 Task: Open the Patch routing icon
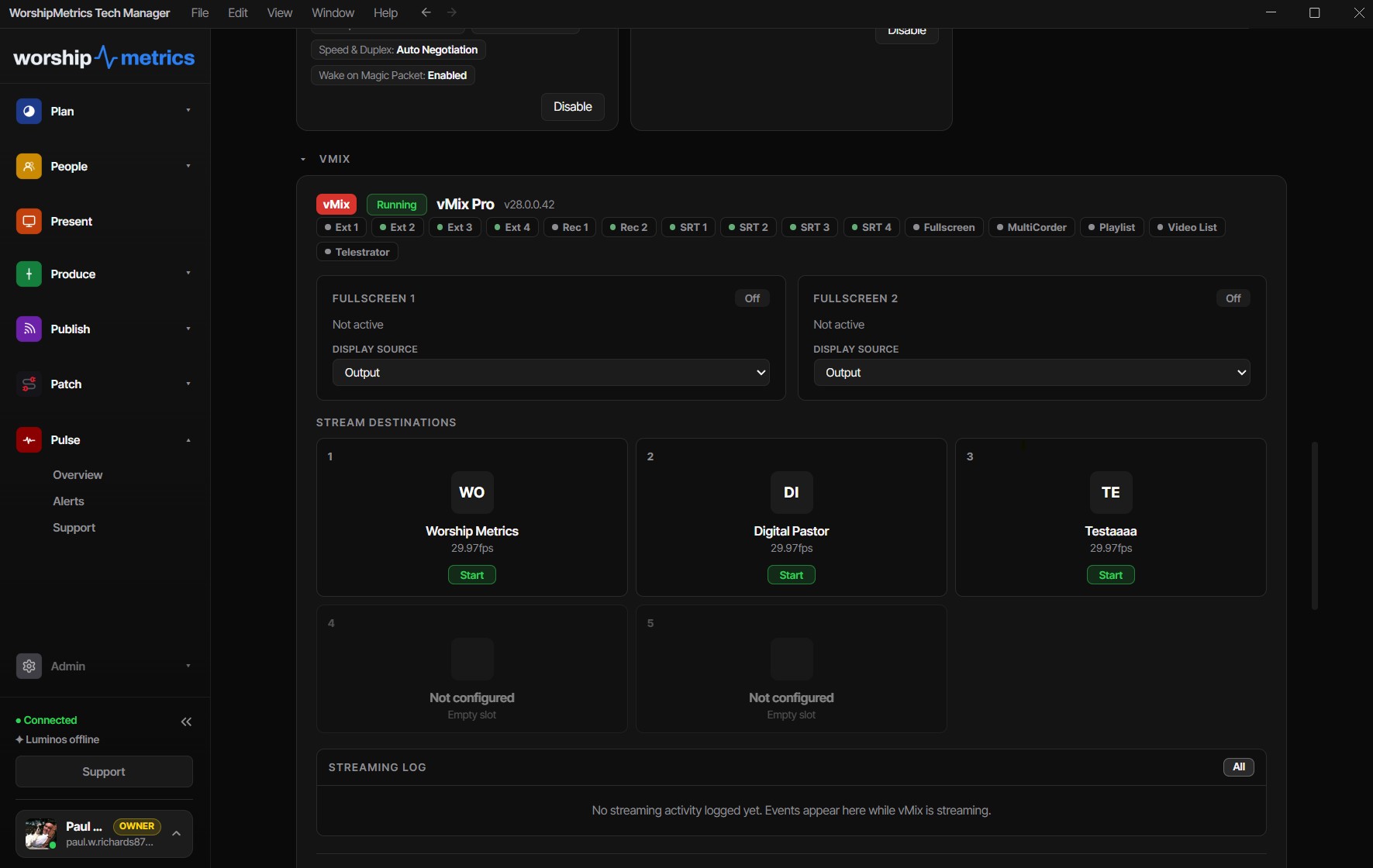(29, 384)
